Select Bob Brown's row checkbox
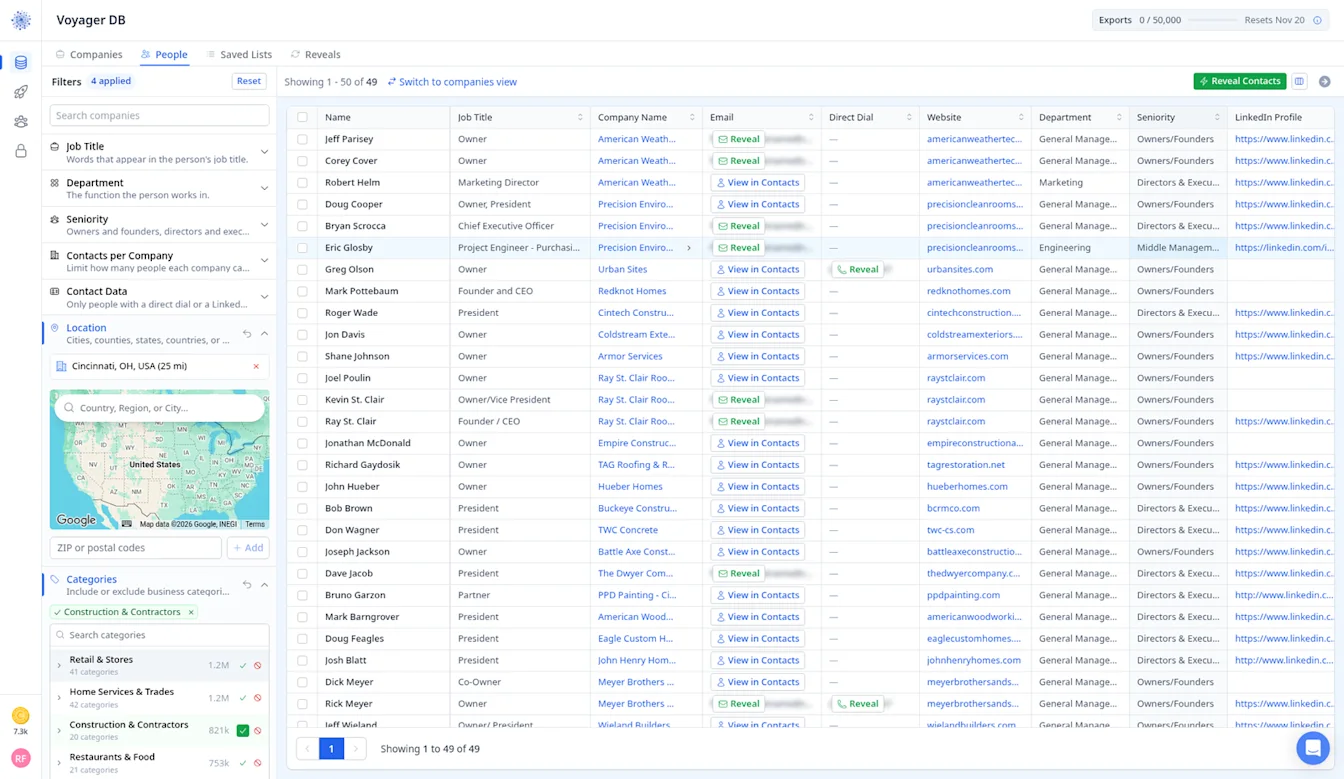Viewport: 1344px width, 779px height. [x=302, y=508]
